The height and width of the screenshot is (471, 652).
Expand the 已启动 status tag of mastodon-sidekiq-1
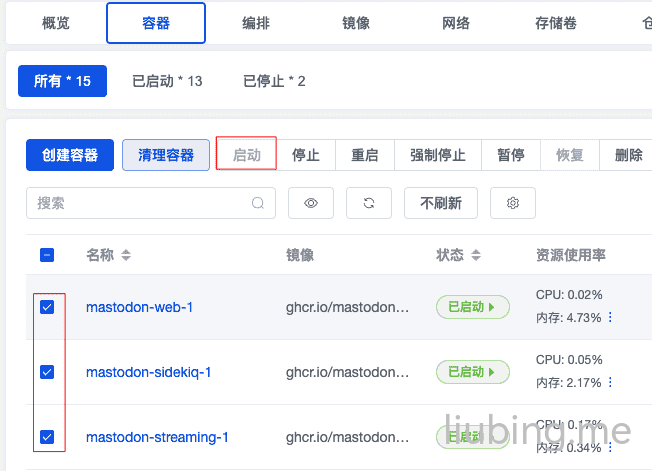tap(472, 372)
